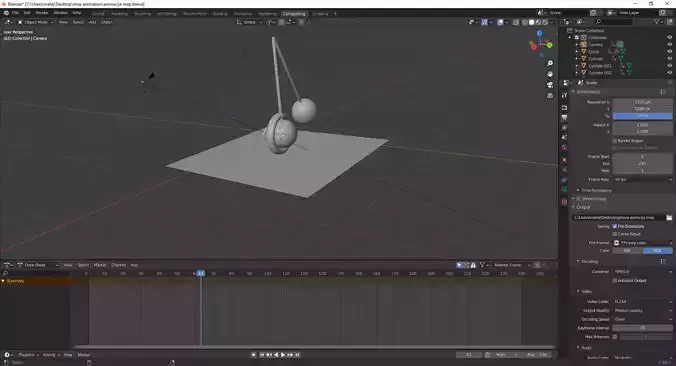Open the Frame Rate dropdown
Viewport: 676px width, 366px height.
click(642, 179)
